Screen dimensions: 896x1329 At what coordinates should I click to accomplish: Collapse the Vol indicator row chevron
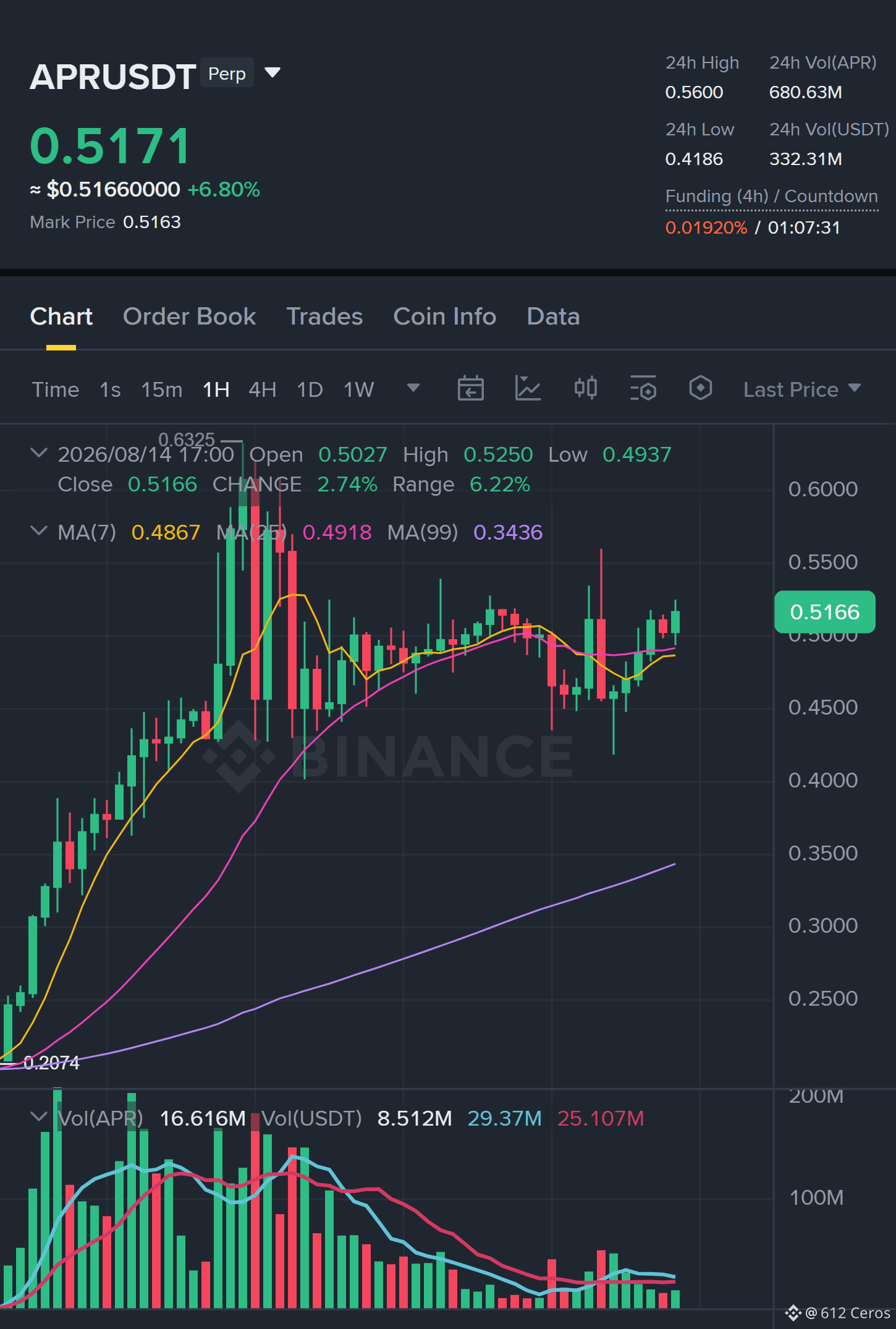39,1117
